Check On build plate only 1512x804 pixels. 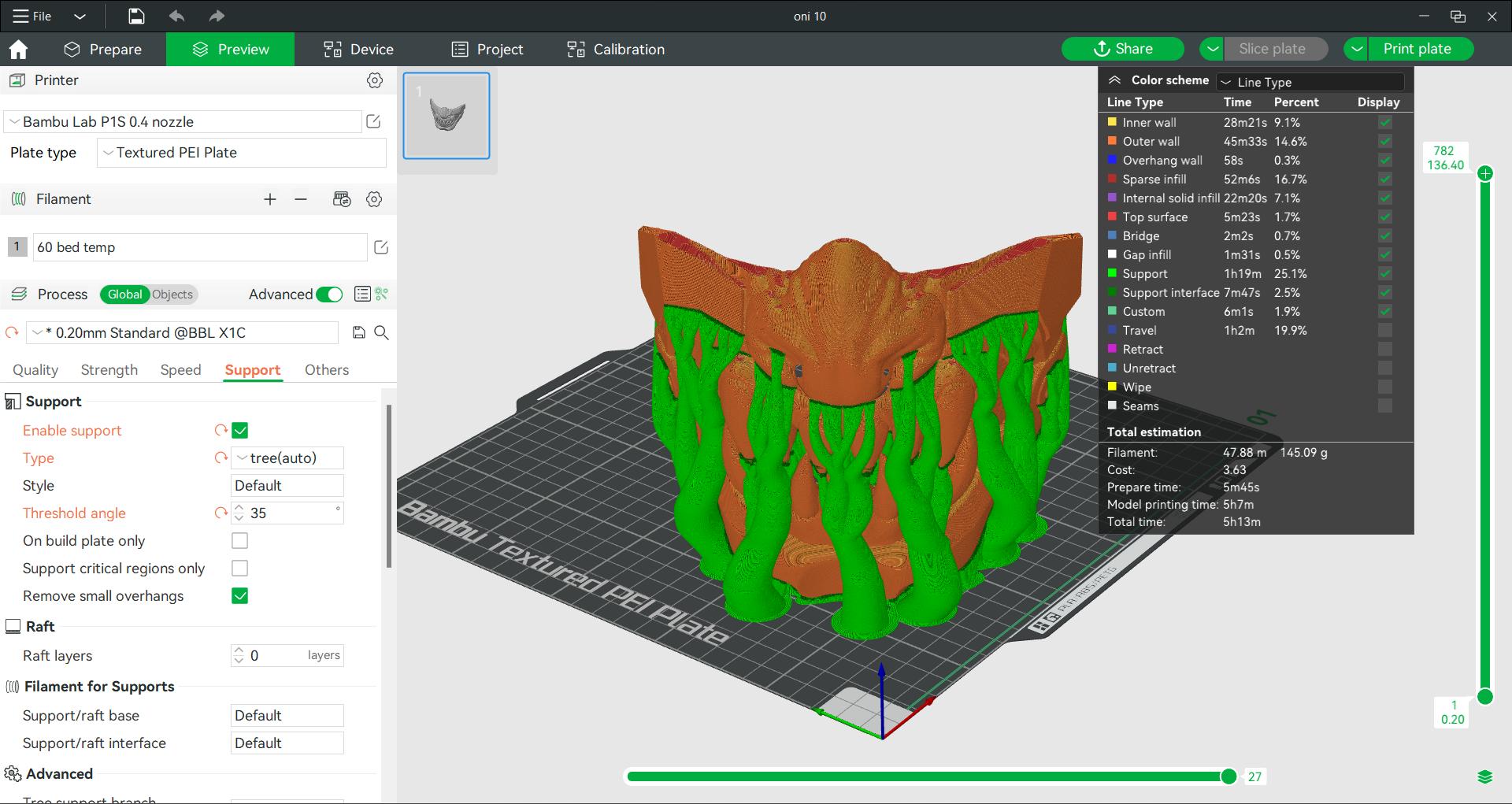[240, 540]
